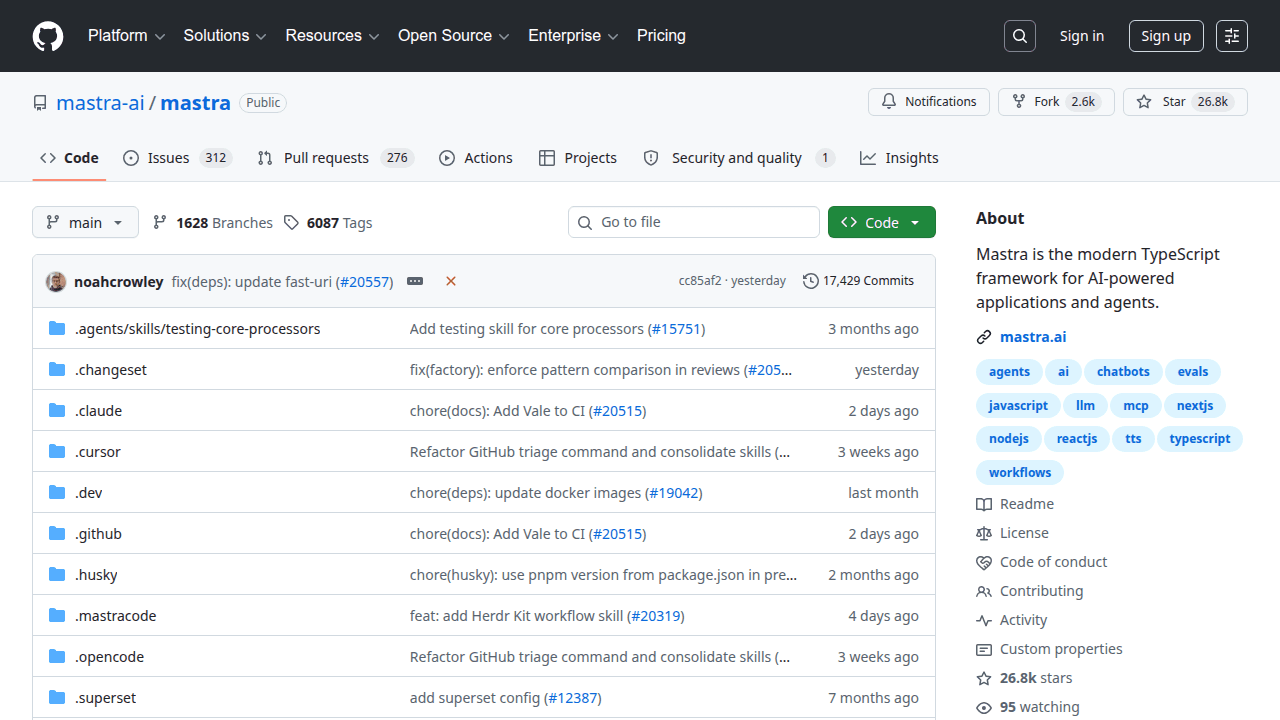View the 6087 Tags list
The height and width of the screenshot is (720, 1280).
coord(328,223)
